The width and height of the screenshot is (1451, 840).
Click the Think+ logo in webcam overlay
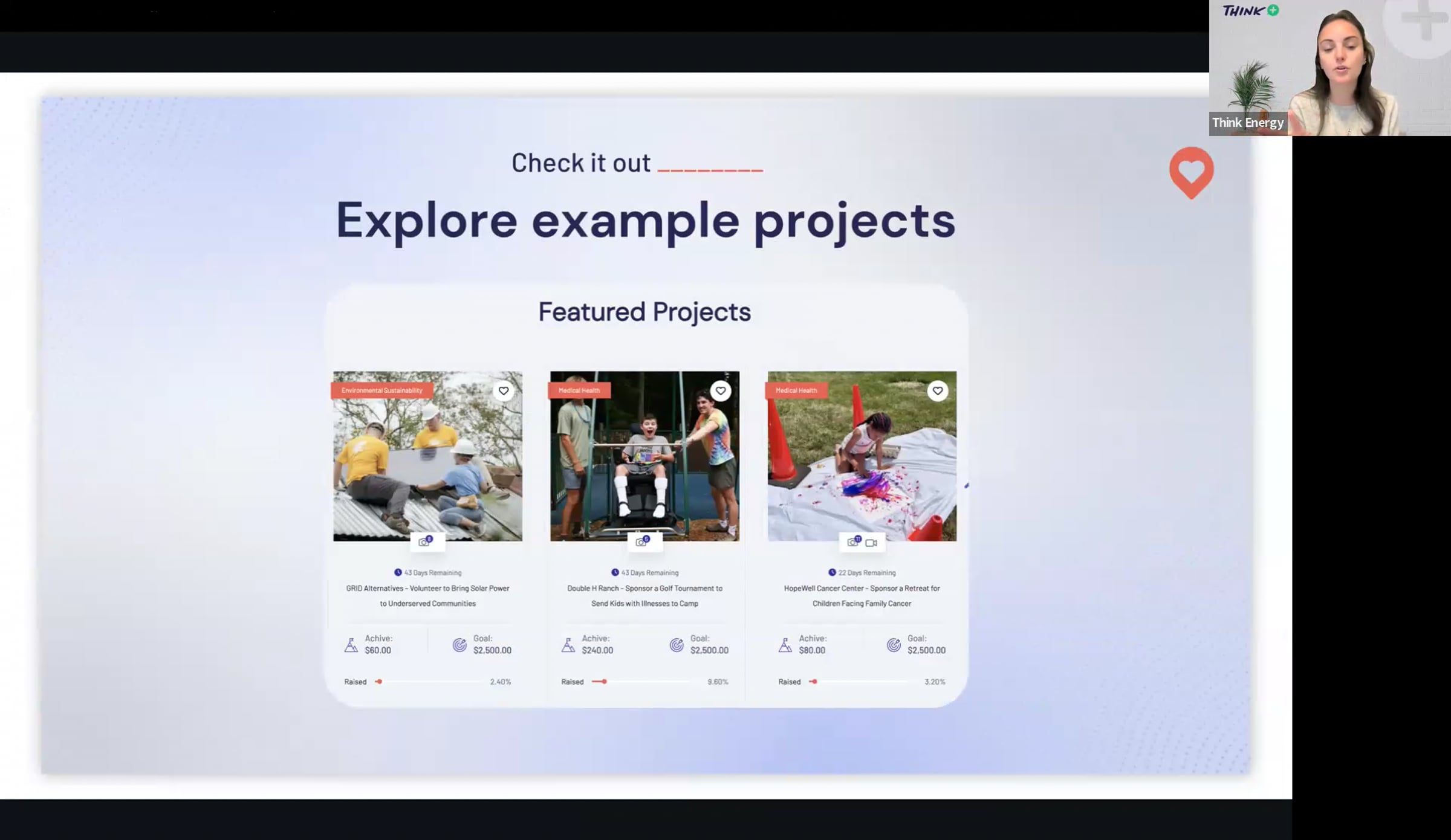click(x=1250, y=11)
